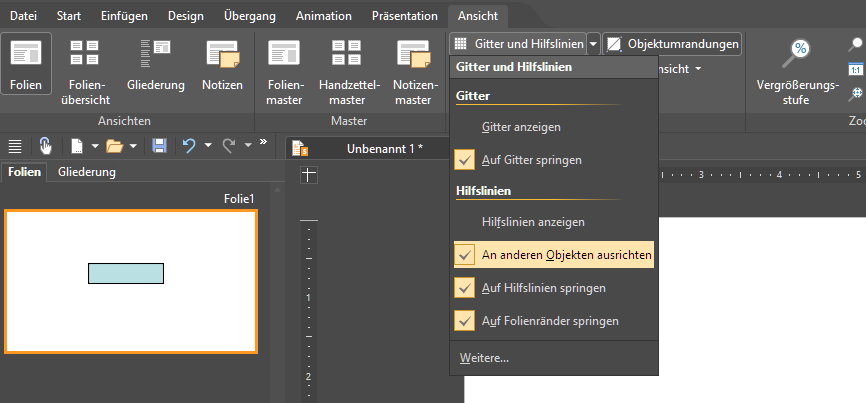This screenshot has height=403, width=866.
Task: Expand the open file dropdown arrow
Action: (x=133, y=146)
